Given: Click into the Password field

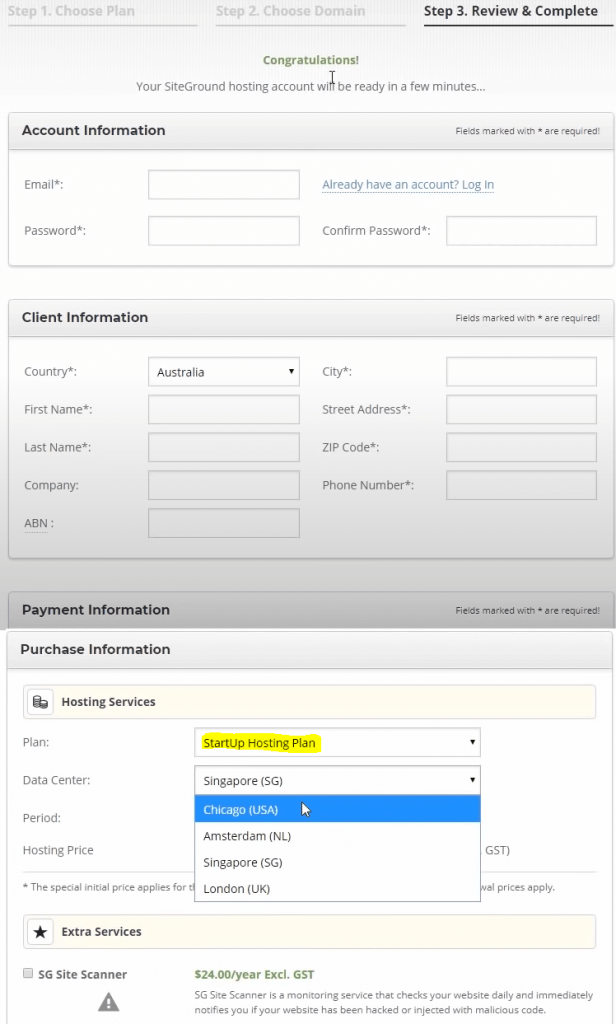Looking at the screenshot, I should point(223,231).
